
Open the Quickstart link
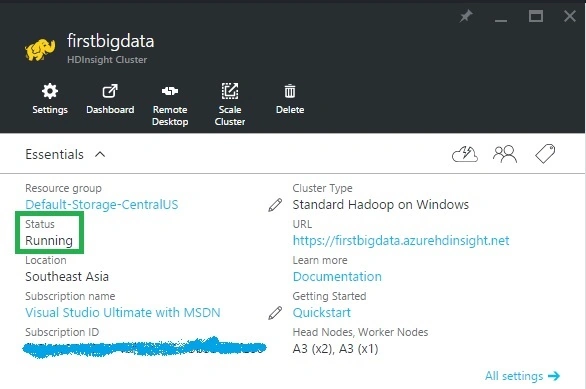322,313
